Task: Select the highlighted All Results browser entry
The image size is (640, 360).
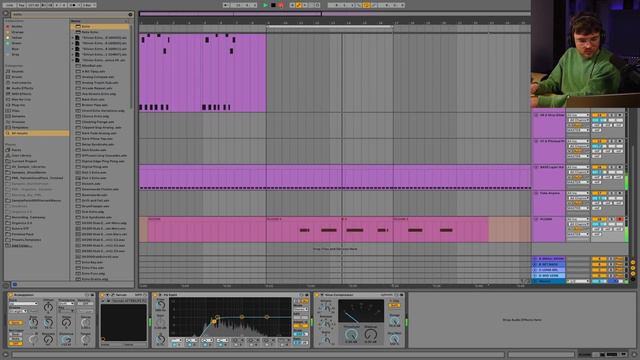Action: [x=37, y=133]
